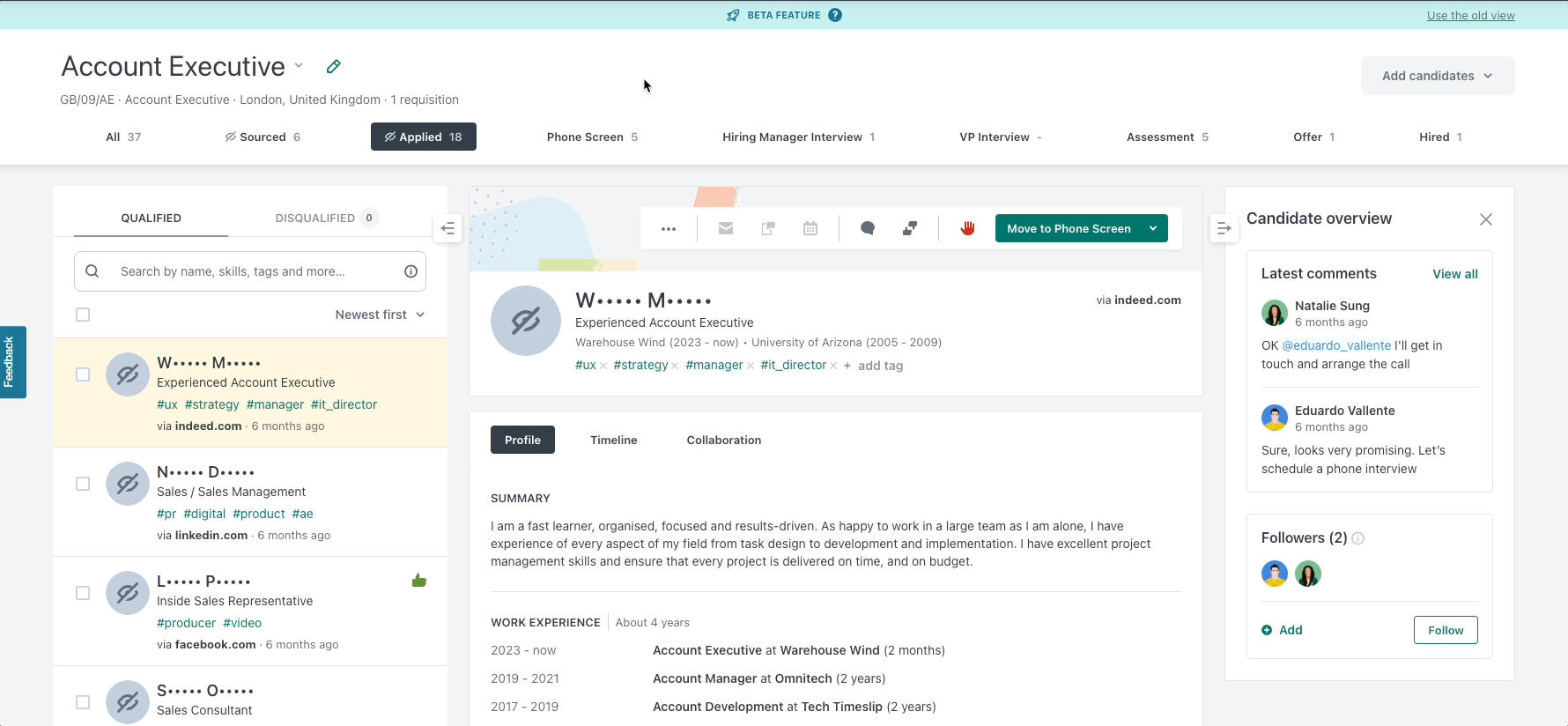Open the Offer stage
1568x726 pixels.
[x=1313, y=137]
